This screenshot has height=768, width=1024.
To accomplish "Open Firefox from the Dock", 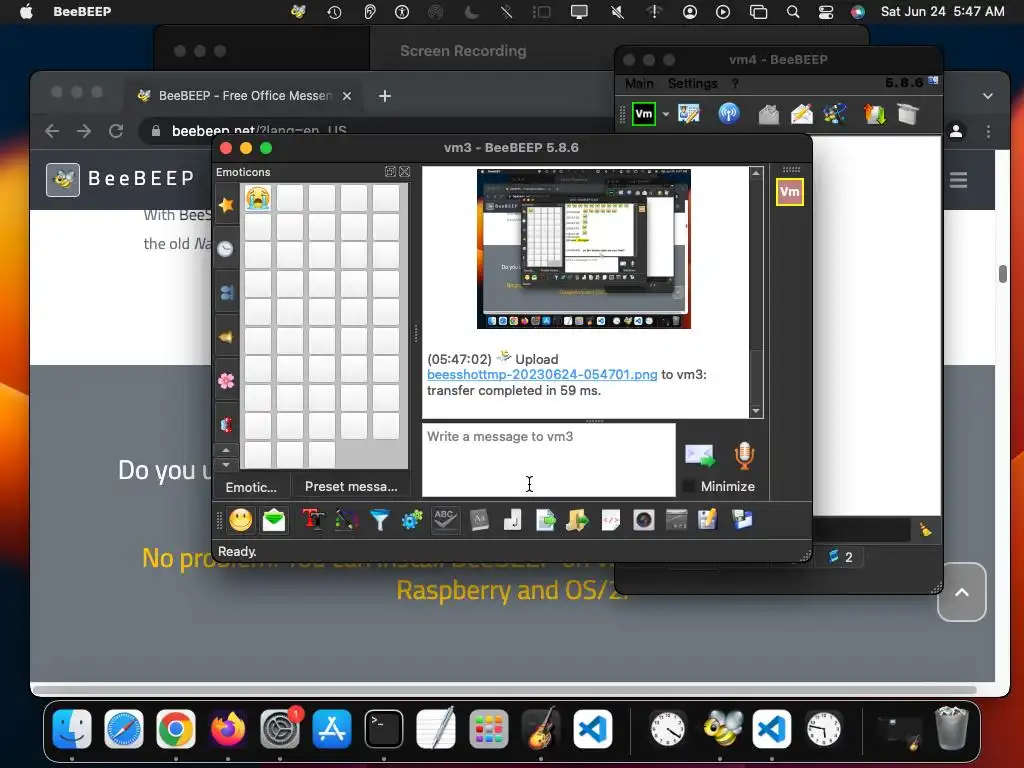I will pyautogui.click(x=227, y=728).
